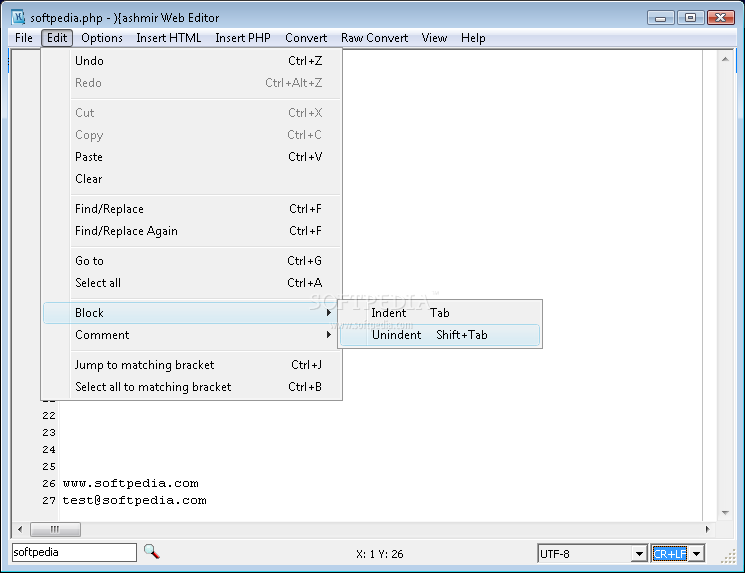Close the open Edit menu
This screenshot has width=745, height=573.
click(x=57, y=38)
